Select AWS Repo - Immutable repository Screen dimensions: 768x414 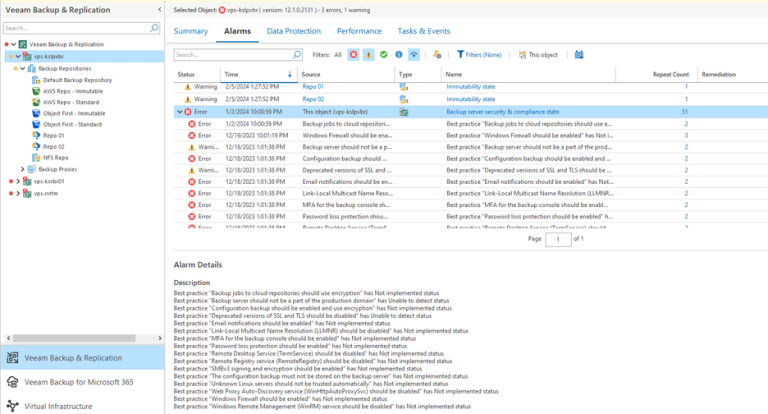click(71, 91)
